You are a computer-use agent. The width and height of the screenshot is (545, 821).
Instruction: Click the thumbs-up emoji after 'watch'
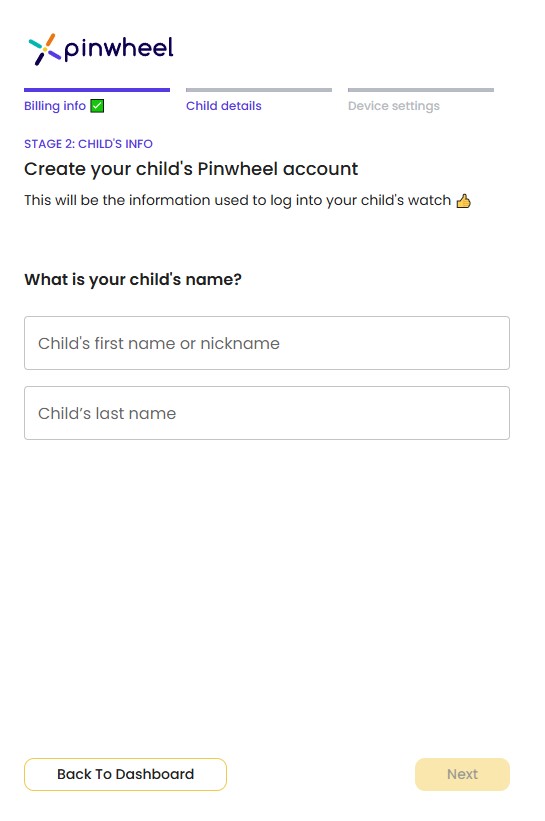[463, 201]
